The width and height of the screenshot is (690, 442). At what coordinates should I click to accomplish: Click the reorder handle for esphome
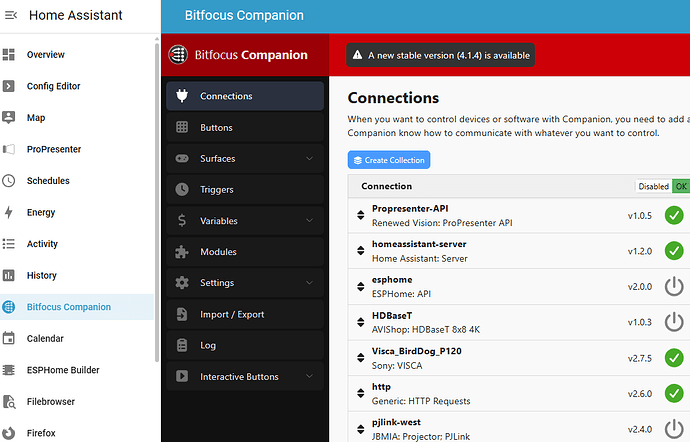pos(360,287)
